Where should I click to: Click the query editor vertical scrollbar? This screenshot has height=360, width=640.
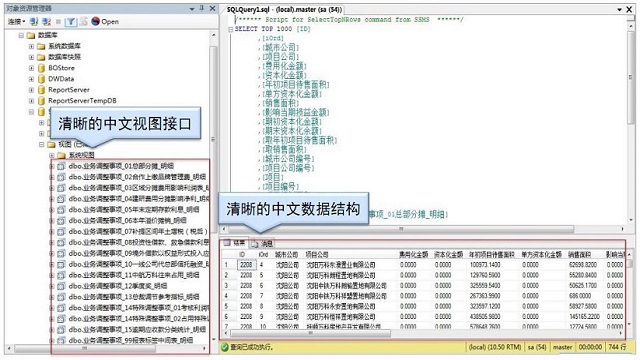coord(631,120)
